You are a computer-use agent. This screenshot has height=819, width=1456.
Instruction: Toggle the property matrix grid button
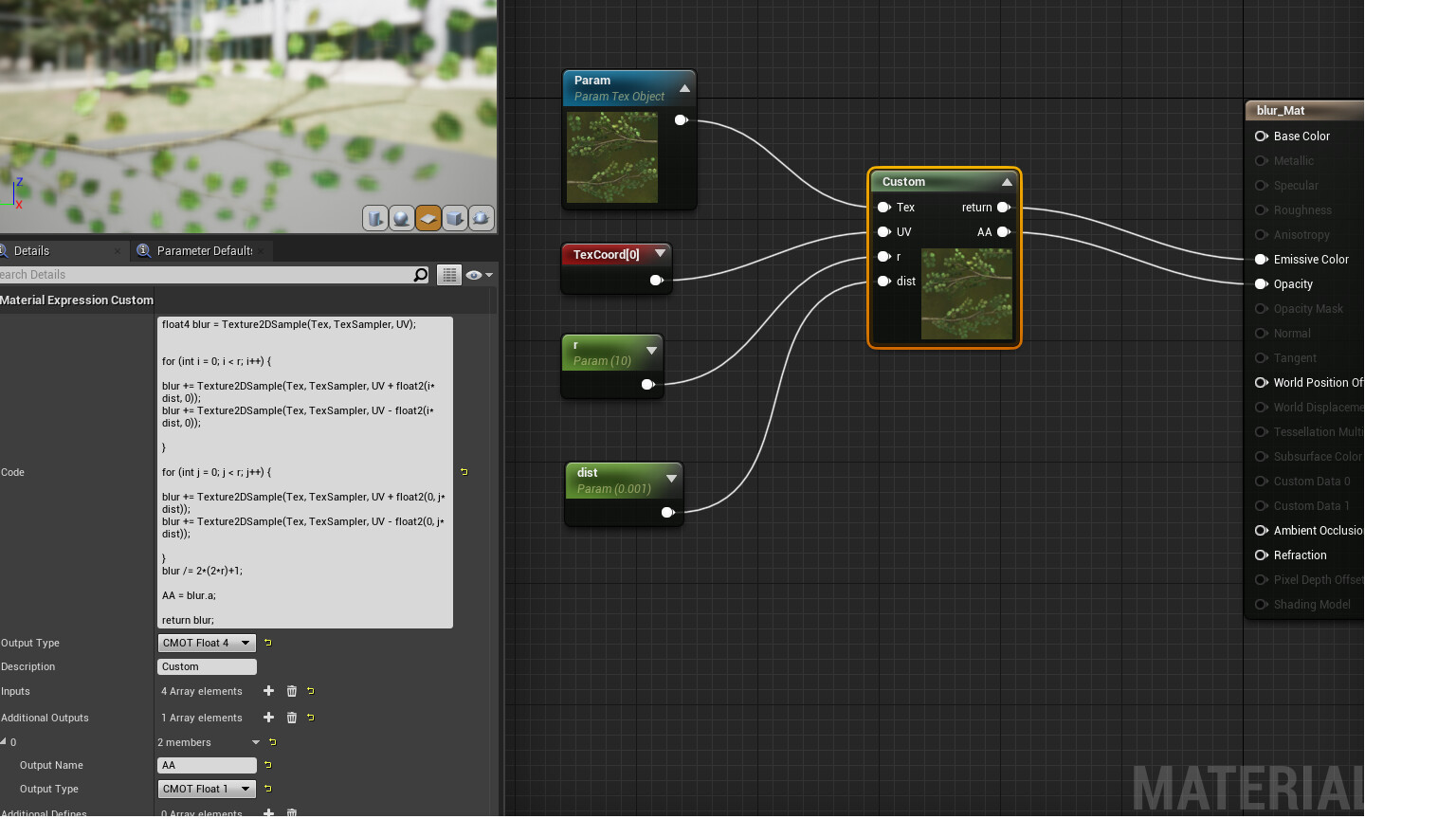449,275
